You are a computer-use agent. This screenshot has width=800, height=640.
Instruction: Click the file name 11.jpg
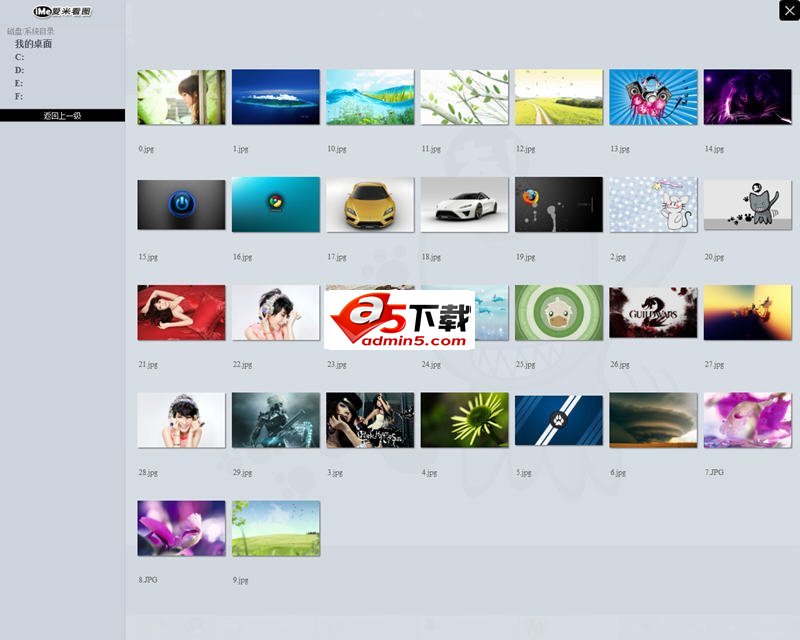(431, 149)
